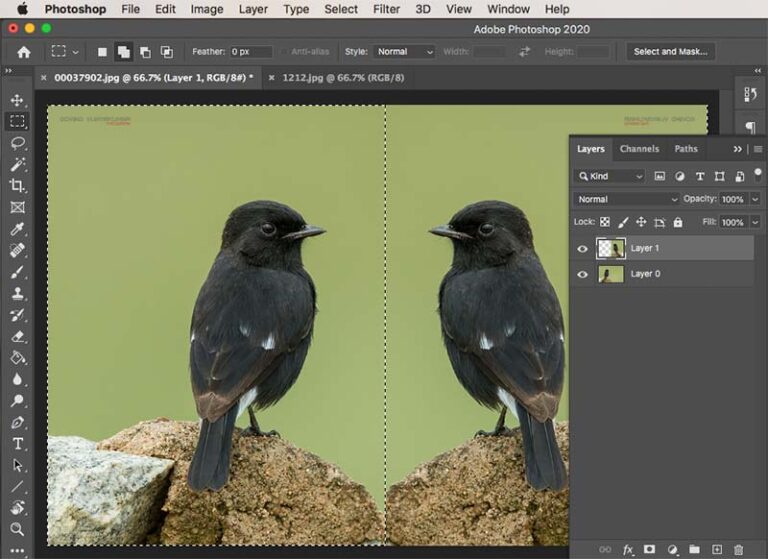
Task: Toggle Layer 0 visibility eye
Action: pos(582,274)
